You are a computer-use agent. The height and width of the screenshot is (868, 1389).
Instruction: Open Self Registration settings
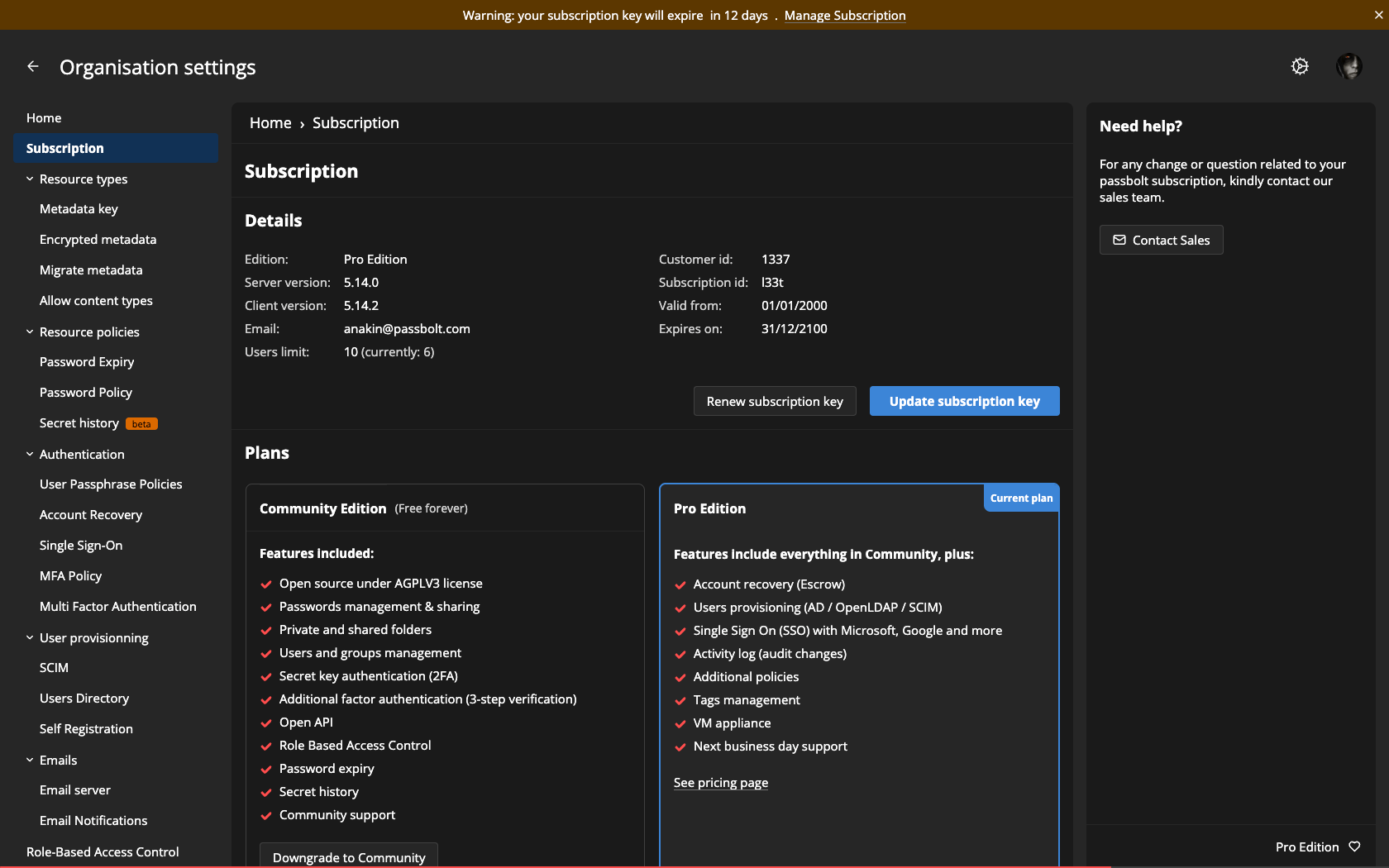pyautogui.click(x=86, y=729)
